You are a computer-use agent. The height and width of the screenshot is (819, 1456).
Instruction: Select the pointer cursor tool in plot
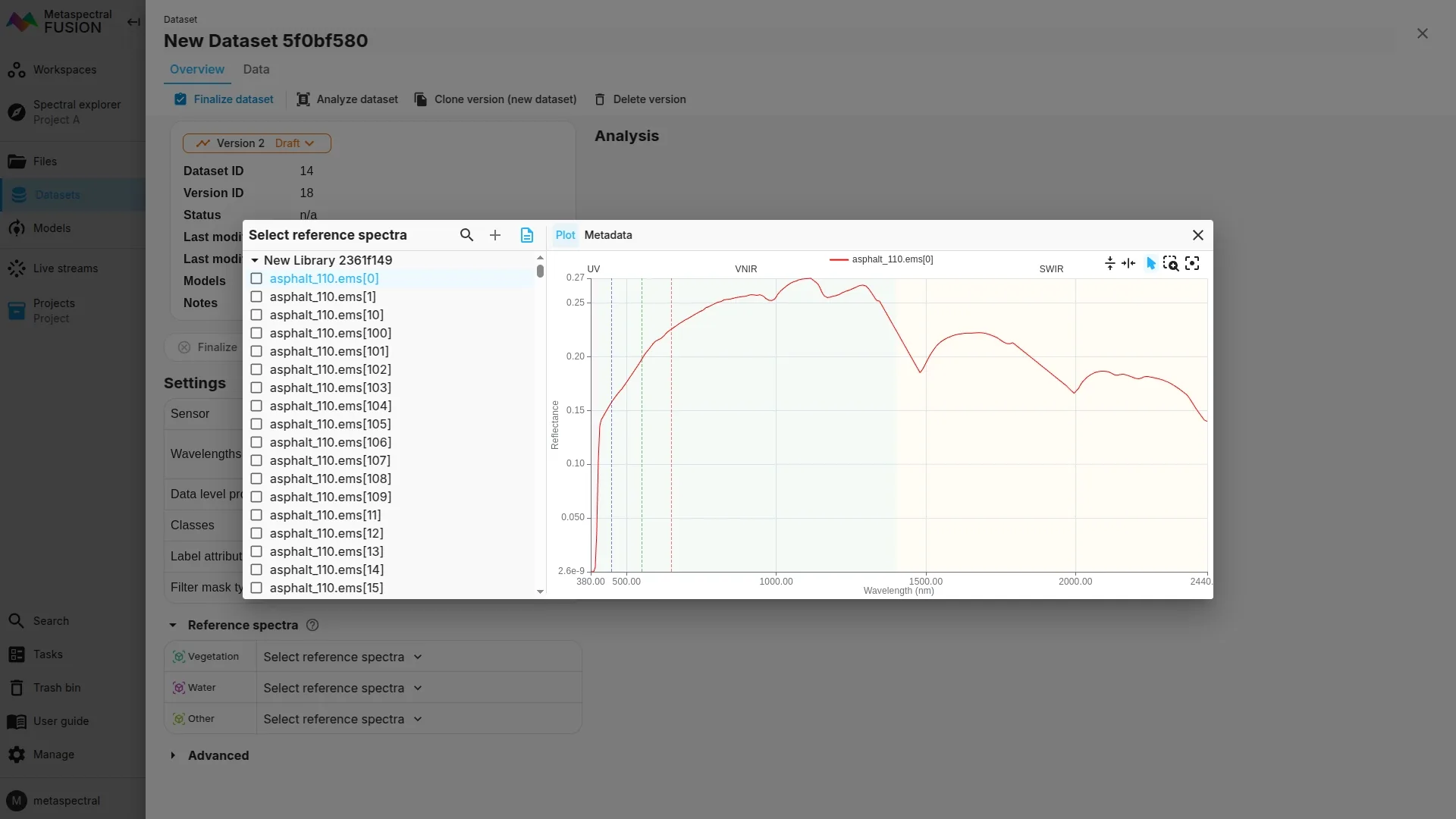[1150, 263]
